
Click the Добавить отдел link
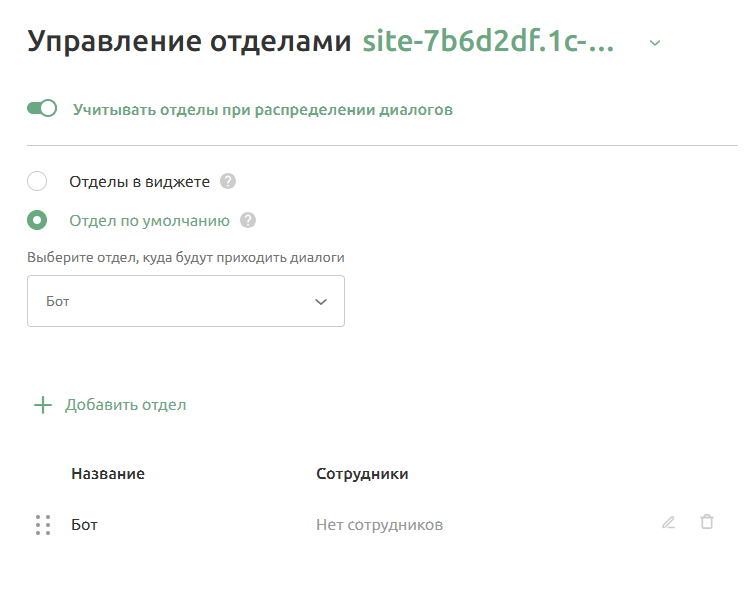(x=125, y=405)
